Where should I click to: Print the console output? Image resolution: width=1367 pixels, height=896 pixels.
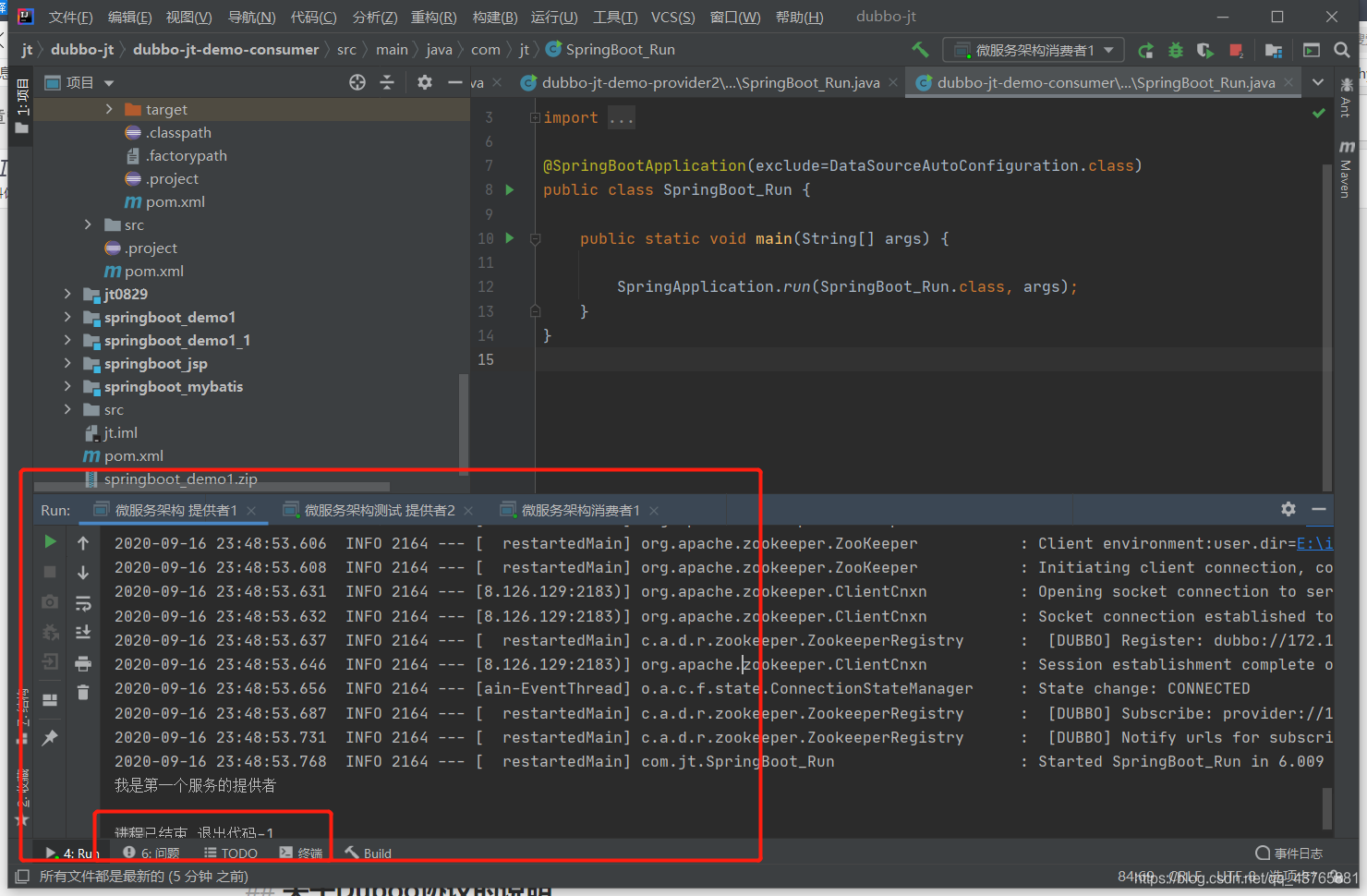point(83,663)
